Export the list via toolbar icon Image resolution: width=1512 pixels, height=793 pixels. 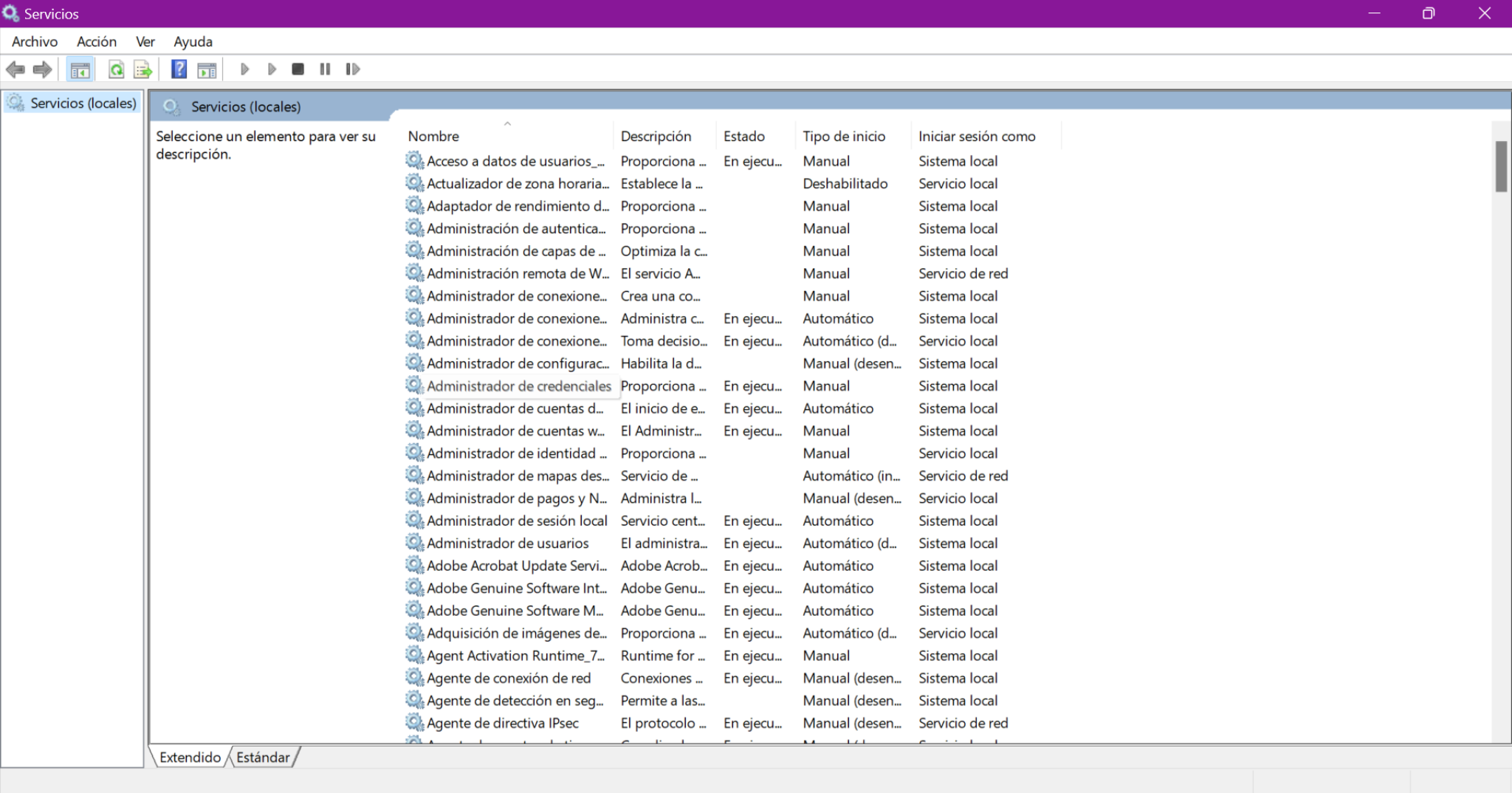[143, 69]
